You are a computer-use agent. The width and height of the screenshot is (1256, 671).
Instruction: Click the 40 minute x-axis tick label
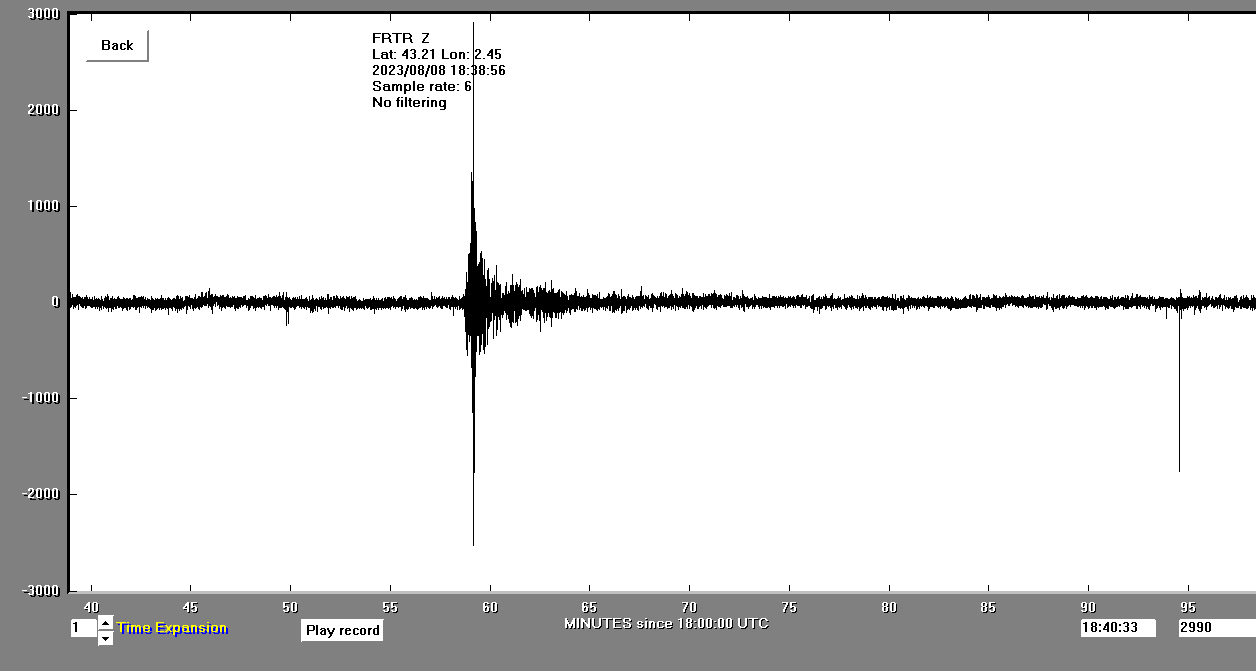click(91, 607)
